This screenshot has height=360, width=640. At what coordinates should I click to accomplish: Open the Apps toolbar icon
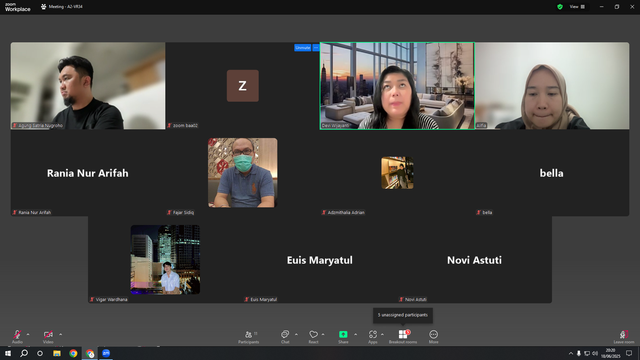pyautogui.click(x=373, y=337)
